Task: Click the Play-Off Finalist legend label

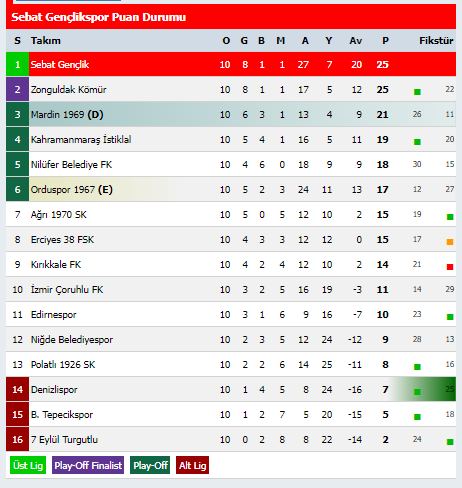Action: pyautogui.click(x=88, y=465)
